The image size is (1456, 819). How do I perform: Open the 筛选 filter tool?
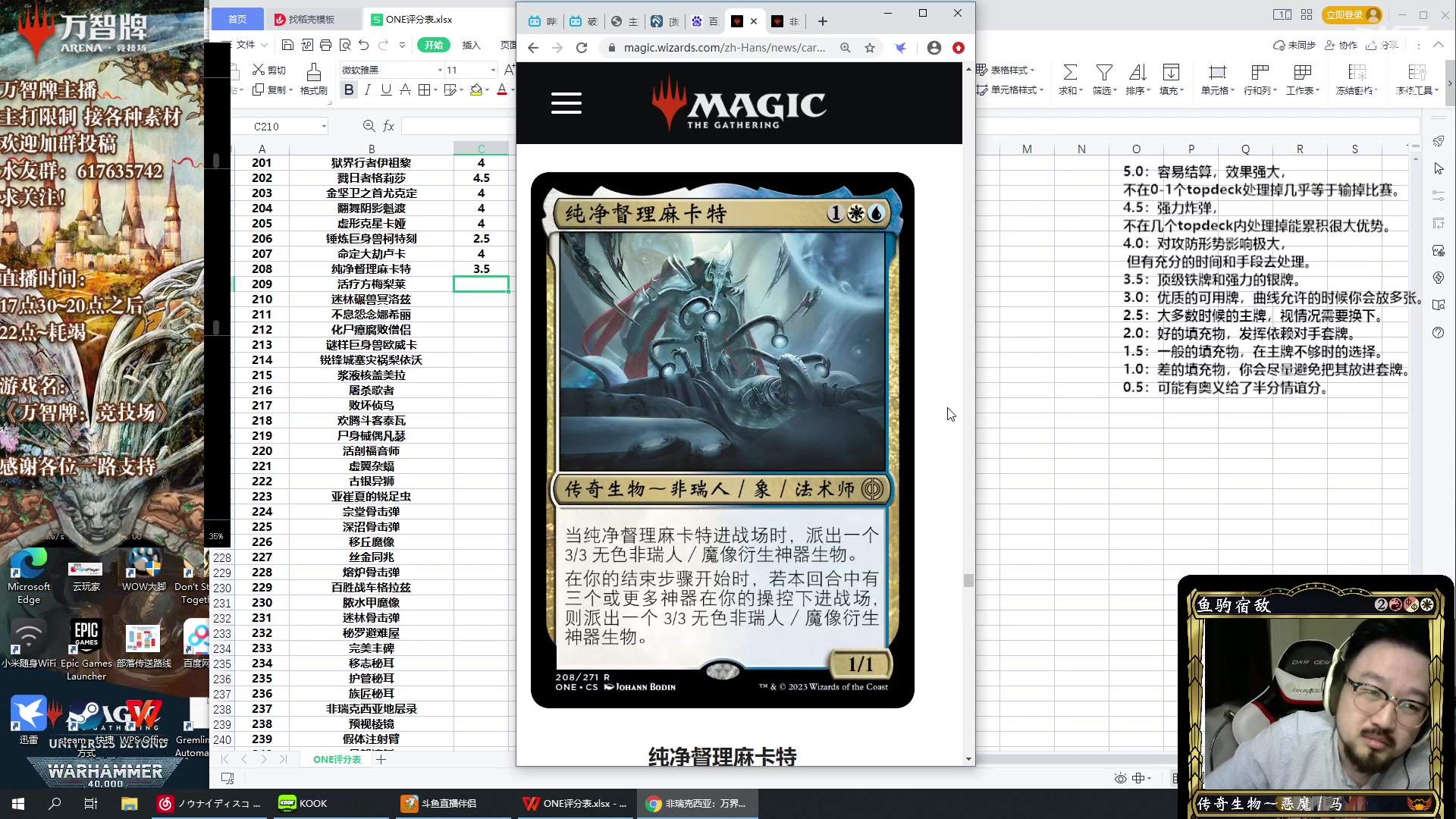(x=1104, y=80)
